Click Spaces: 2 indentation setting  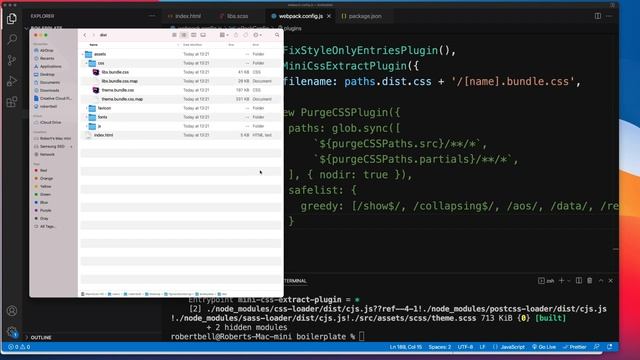coord(440,347)
